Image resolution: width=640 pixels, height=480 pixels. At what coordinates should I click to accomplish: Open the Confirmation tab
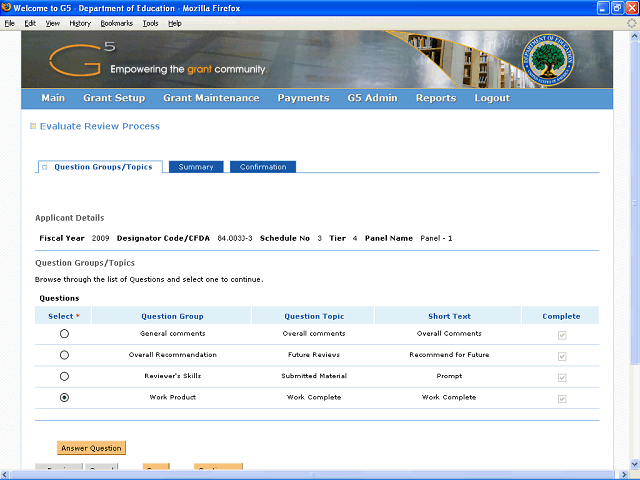(263, 167)
